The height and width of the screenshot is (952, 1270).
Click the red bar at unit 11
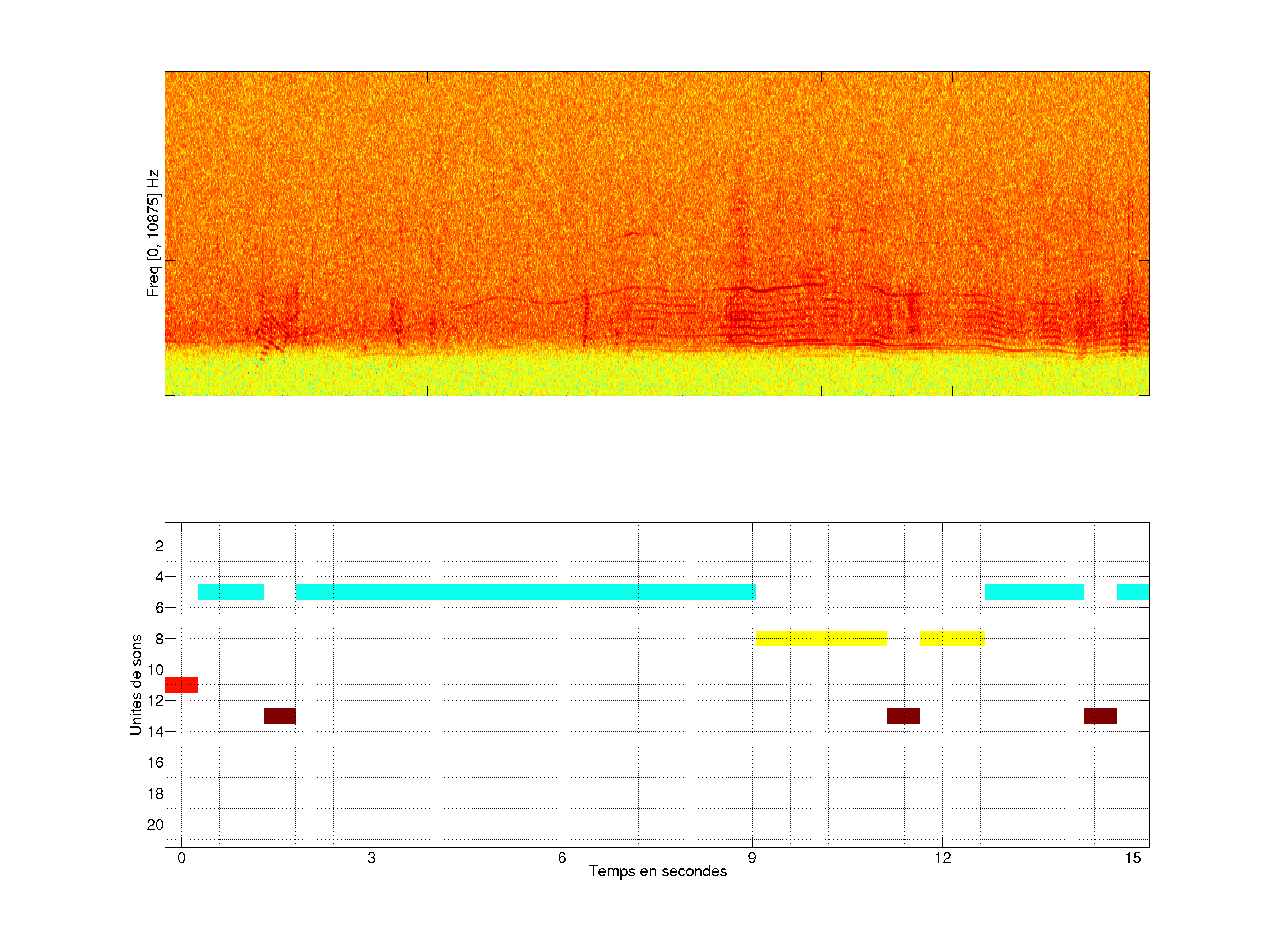[181, 684]
